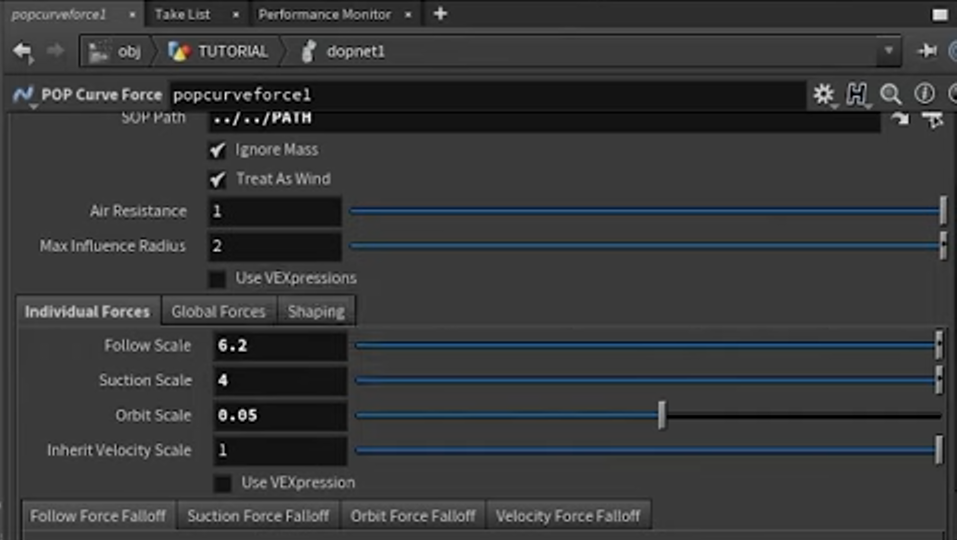Open the Suction Force Falloff tab

tap(258, 516)
